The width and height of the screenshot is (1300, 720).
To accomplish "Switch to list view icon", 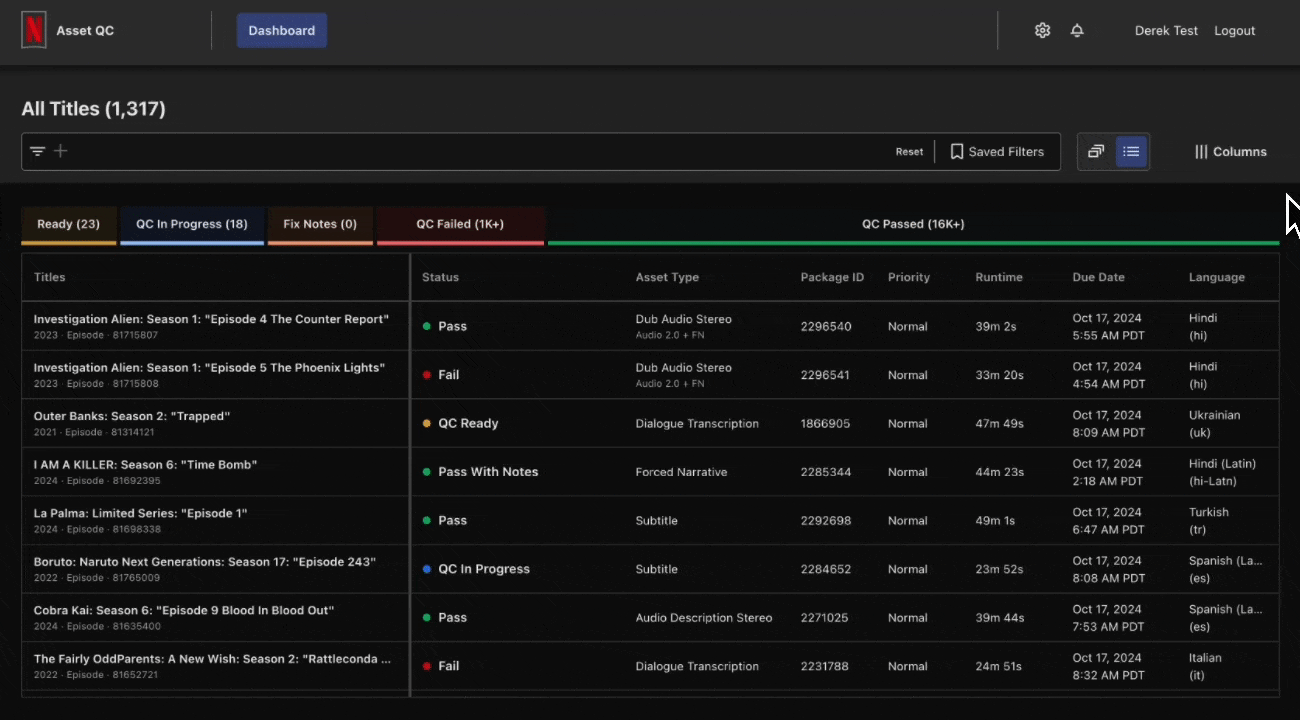I will [x=1131, y=151].
